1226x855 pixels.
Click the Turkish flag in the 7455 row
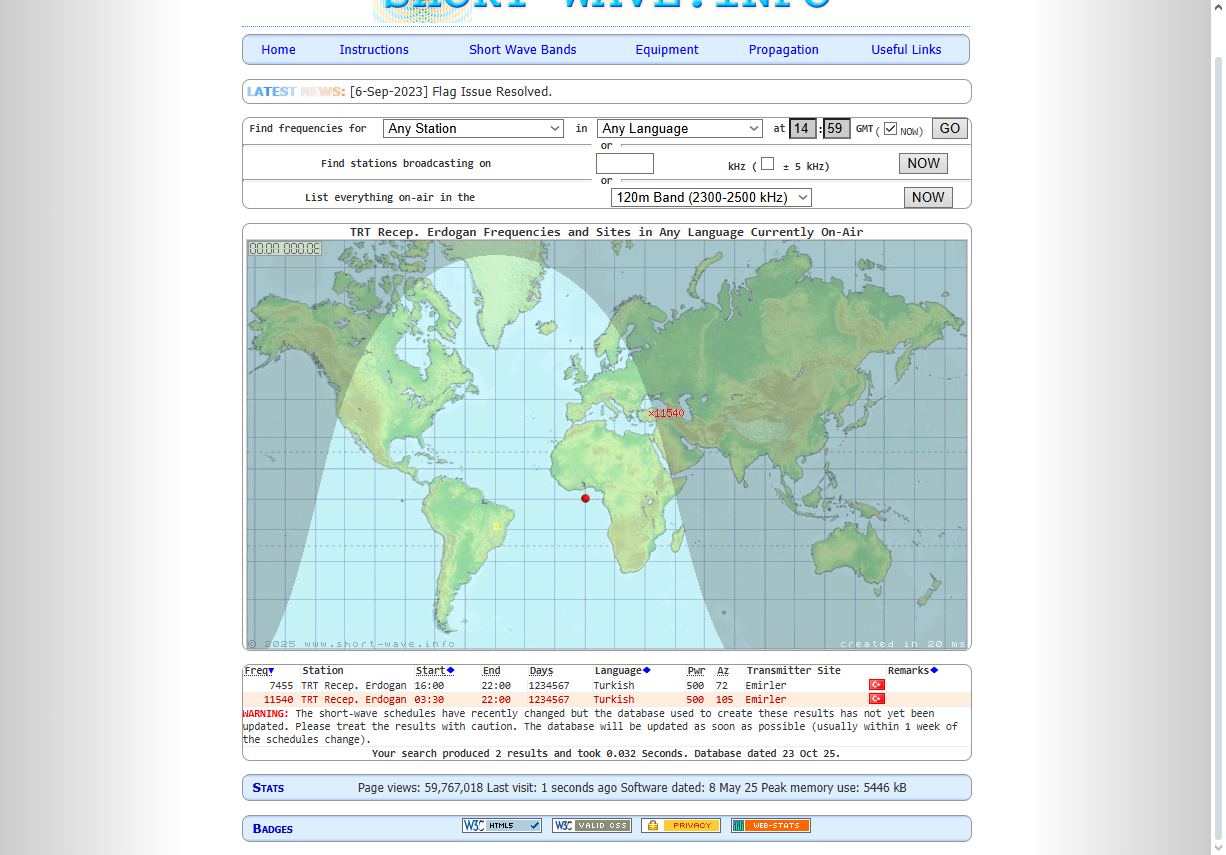pos(877,685)
